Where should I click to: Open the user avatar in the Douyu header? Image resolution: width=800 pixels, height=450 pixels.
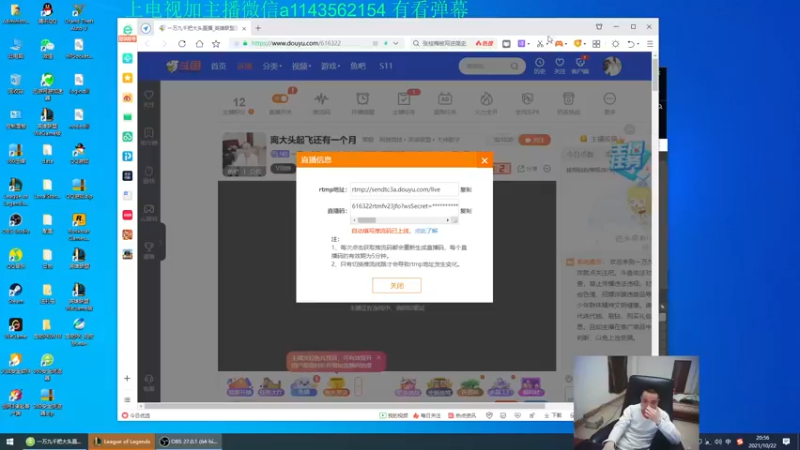[x=611, y=66]
